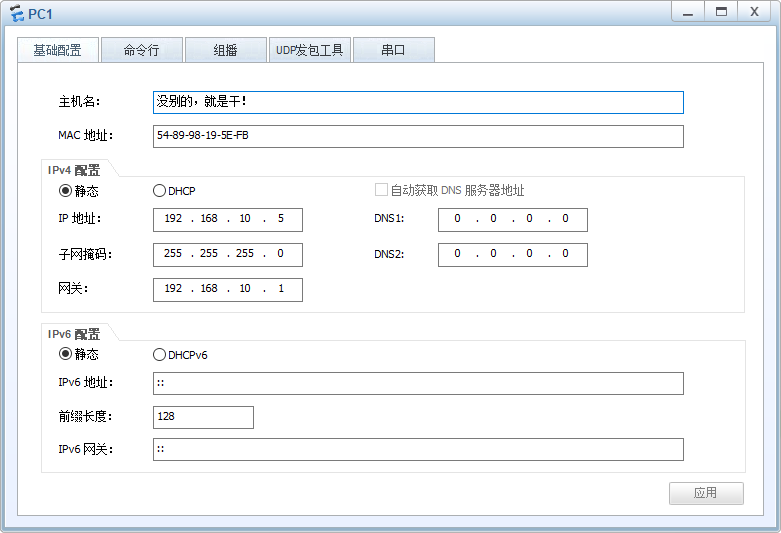Viewport: 781px width, 533px height.
Task: Click the 子网掩码 field 255.255.255.0
Action: [228, 255]
